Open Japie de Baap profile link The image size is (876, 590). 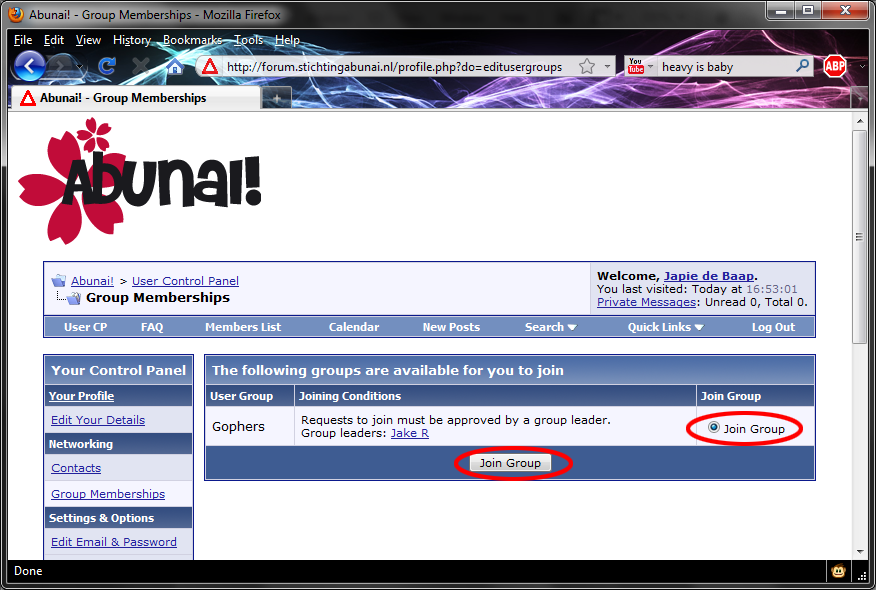coord(709,276)
